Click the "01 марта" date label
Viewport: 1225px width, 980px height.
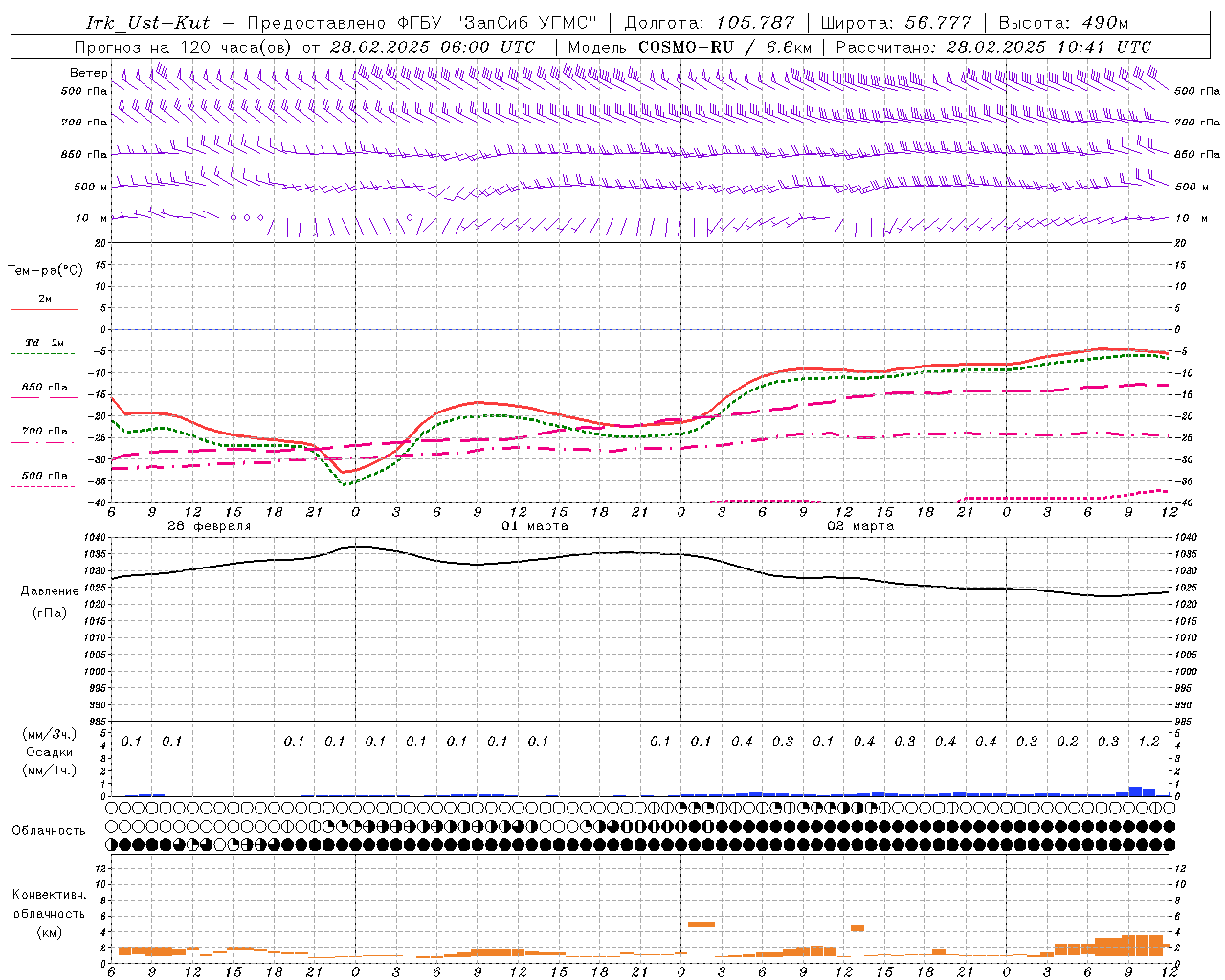[535, 526]
